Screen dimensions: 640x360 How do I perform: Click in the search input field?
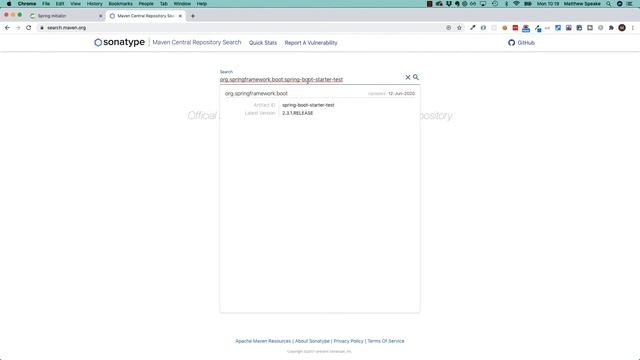[x=311, y=79]
